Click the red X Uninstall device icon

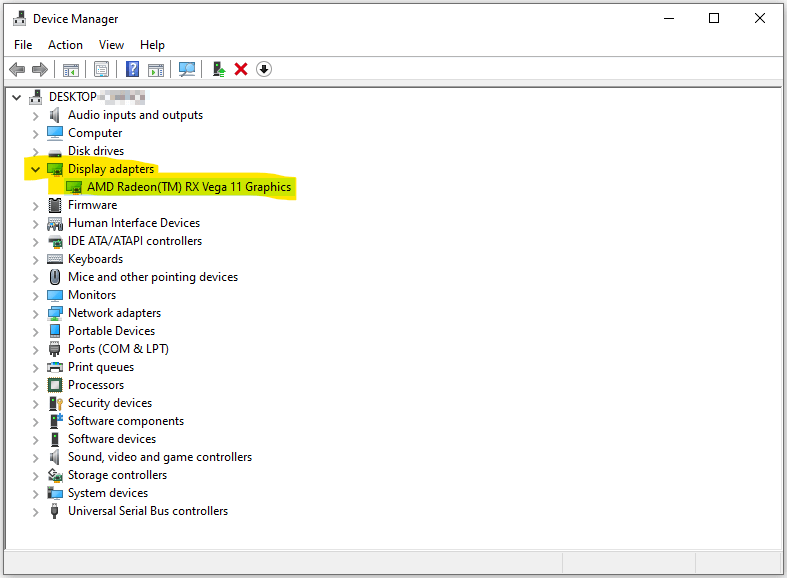coord(241,69)
